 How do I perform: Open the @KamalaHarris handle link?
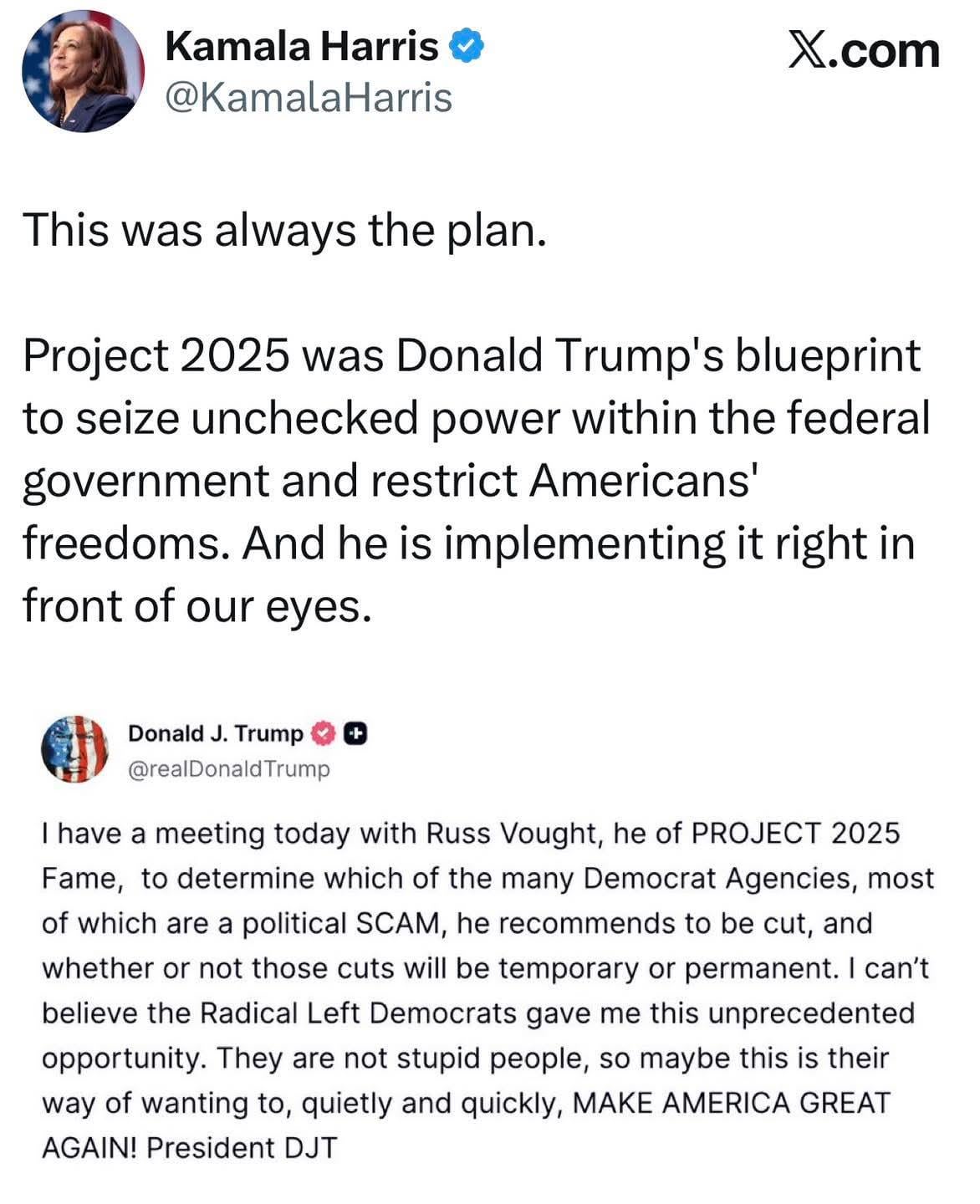click(309, 97)
